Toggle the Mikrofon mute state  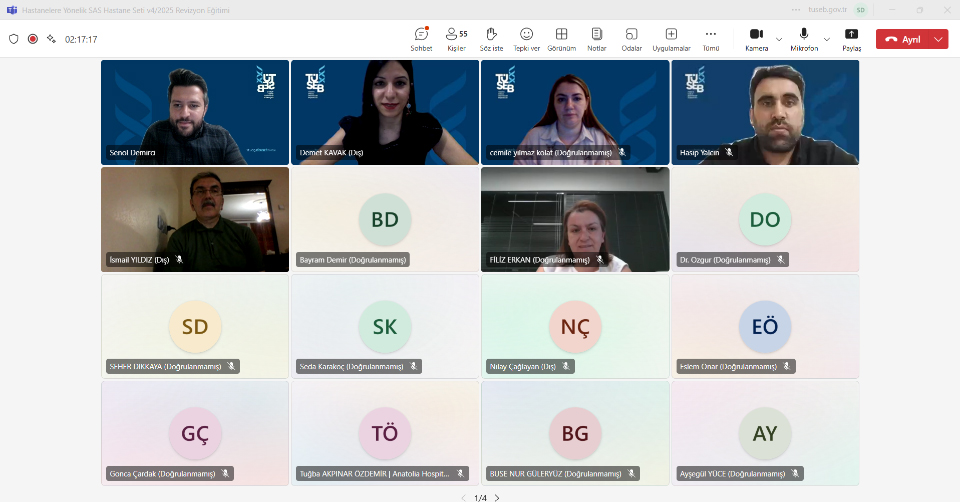(804, 39)
